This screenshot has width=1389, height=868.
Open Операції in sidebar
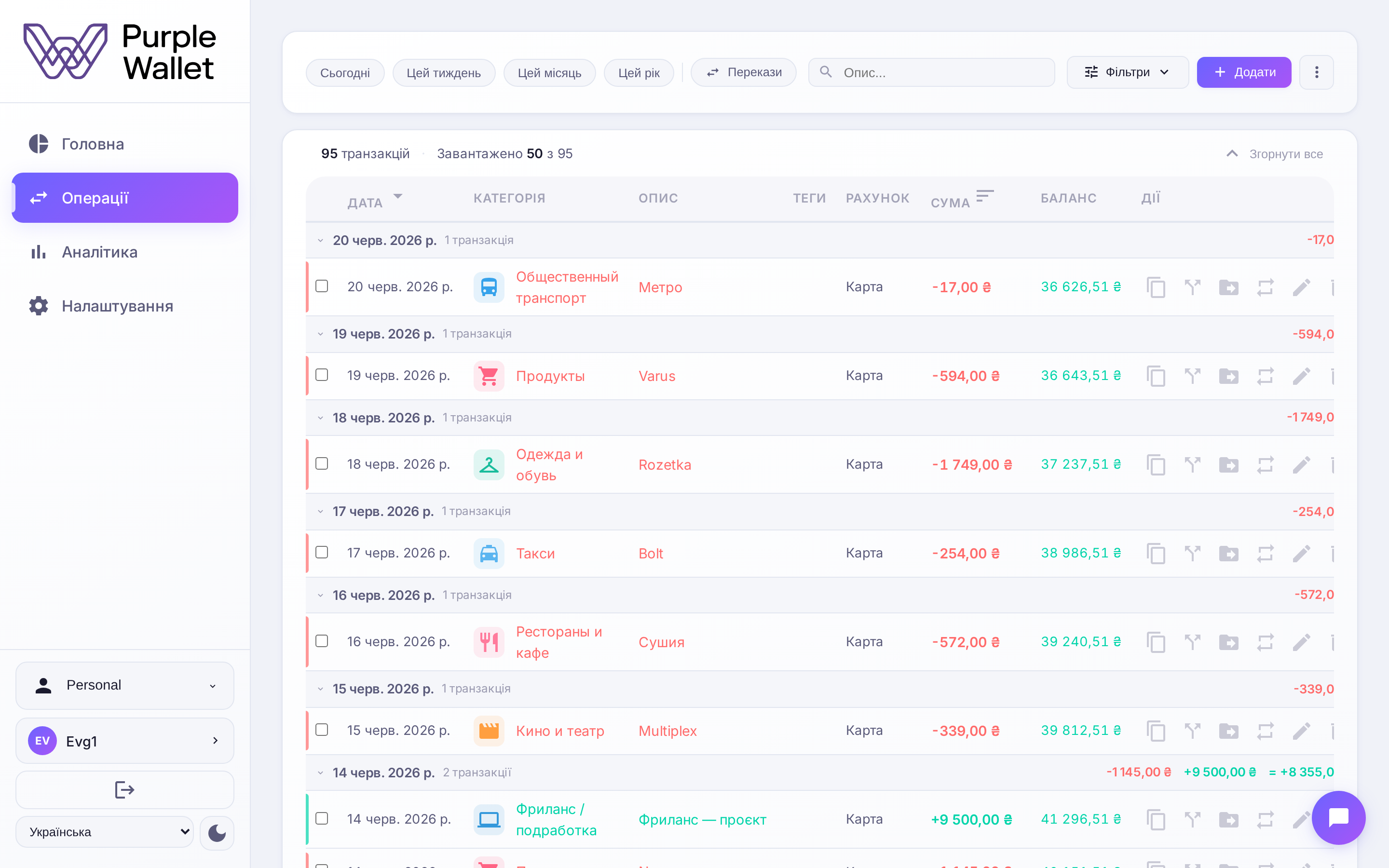point(124,198)
